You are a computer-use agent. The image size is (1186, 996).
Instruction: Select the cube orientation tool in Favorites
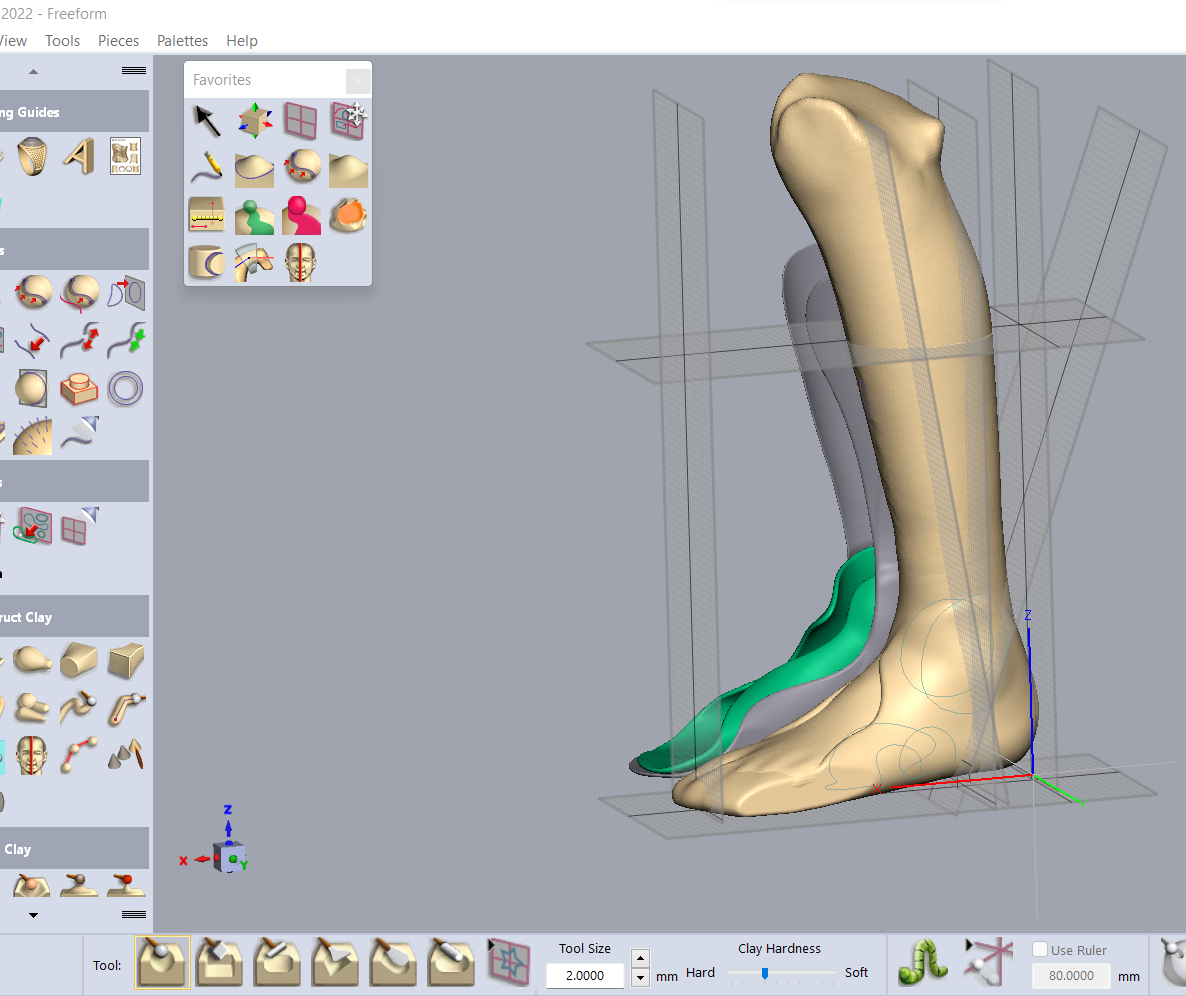[253, 119]
